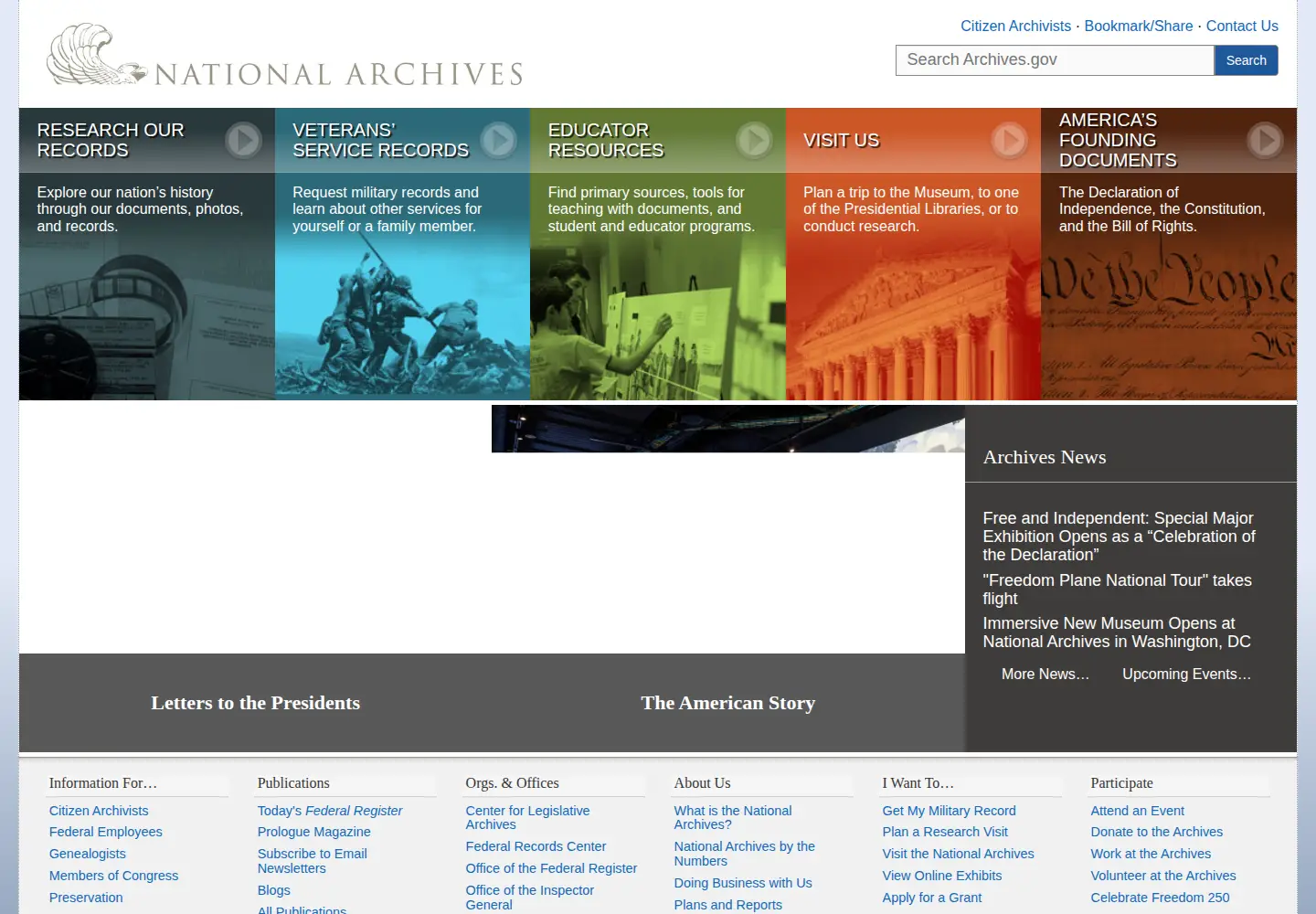This screenshot has width=1316, height=914.
Task: Open Subscribe to Email Newsletters link
Action: pos(313,861)
